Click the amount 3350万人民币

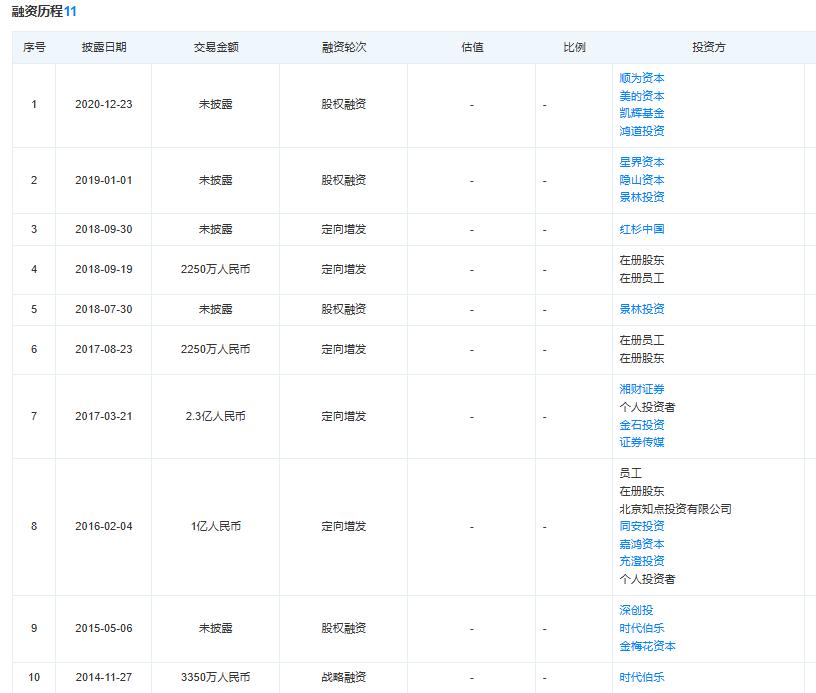[215, 677]
